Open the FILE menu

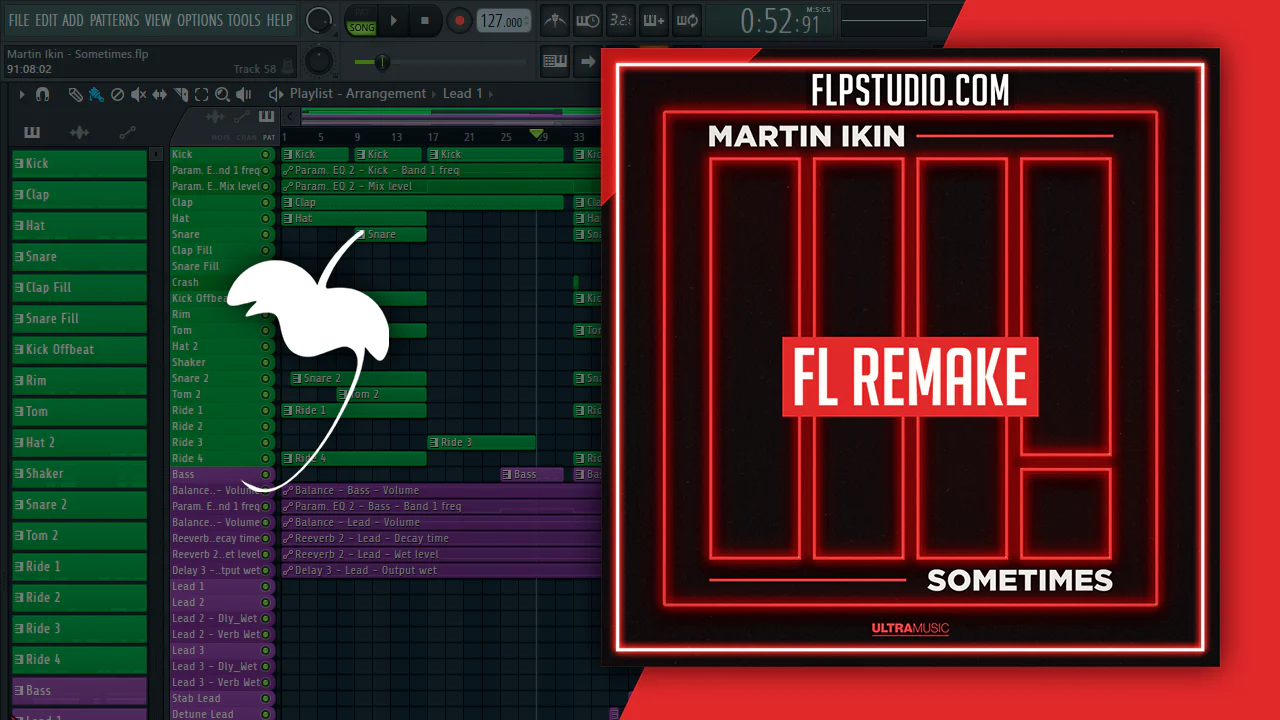[19, 20]
